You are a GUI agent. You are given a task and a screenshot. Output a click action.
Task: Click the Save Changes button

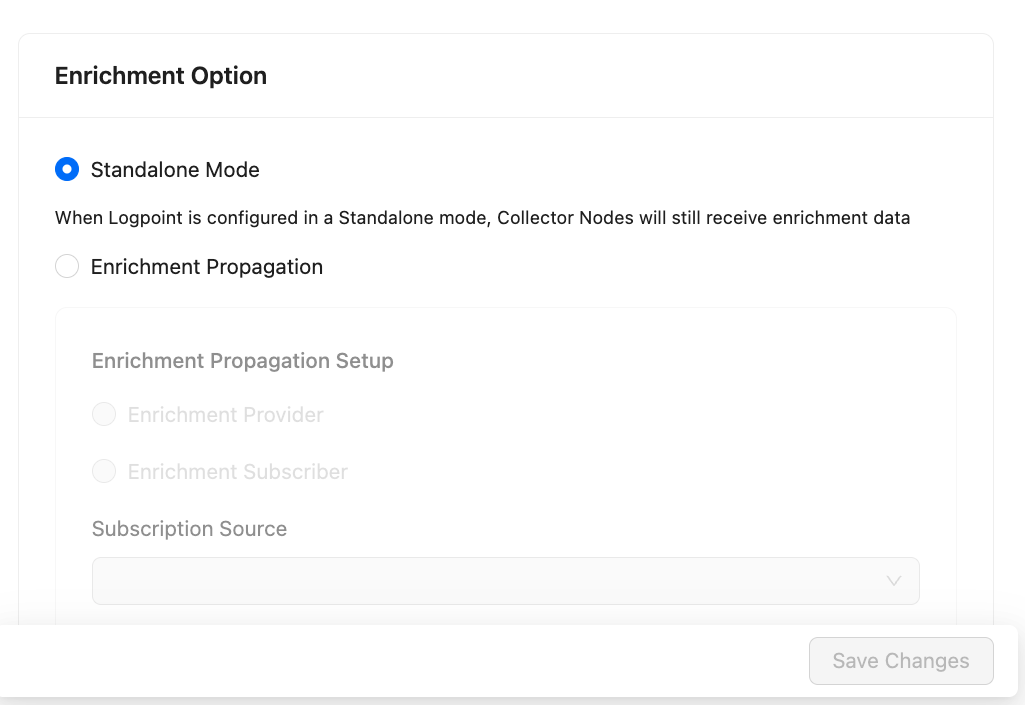tap(900, 660)
